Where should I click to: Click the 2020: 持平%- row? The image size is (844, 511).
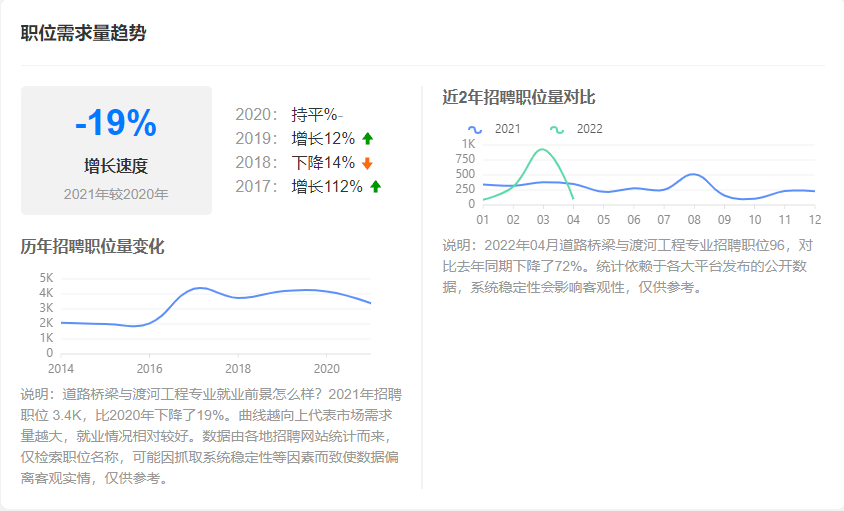(x=289, y=115)
